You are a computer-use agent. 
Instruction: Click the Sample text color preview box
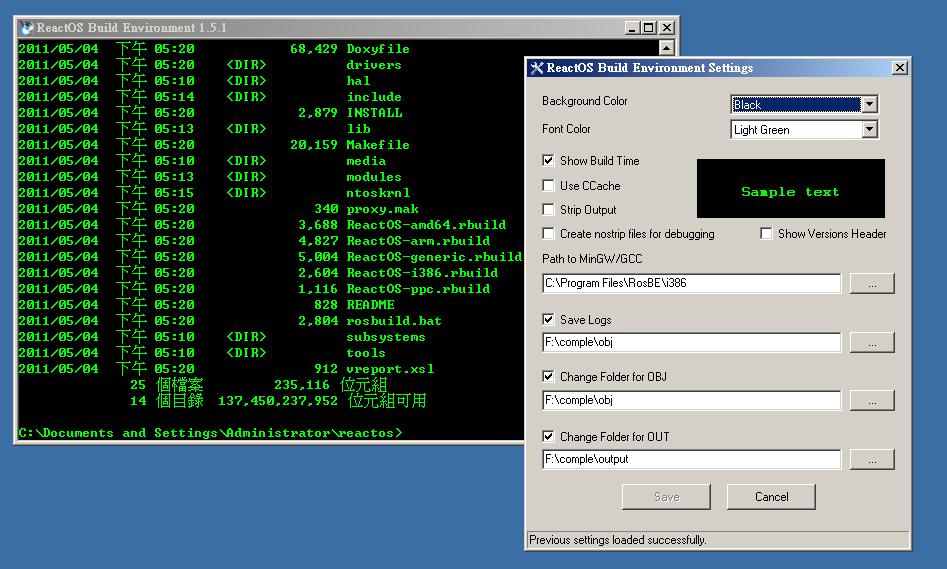[x=791, y=188]
